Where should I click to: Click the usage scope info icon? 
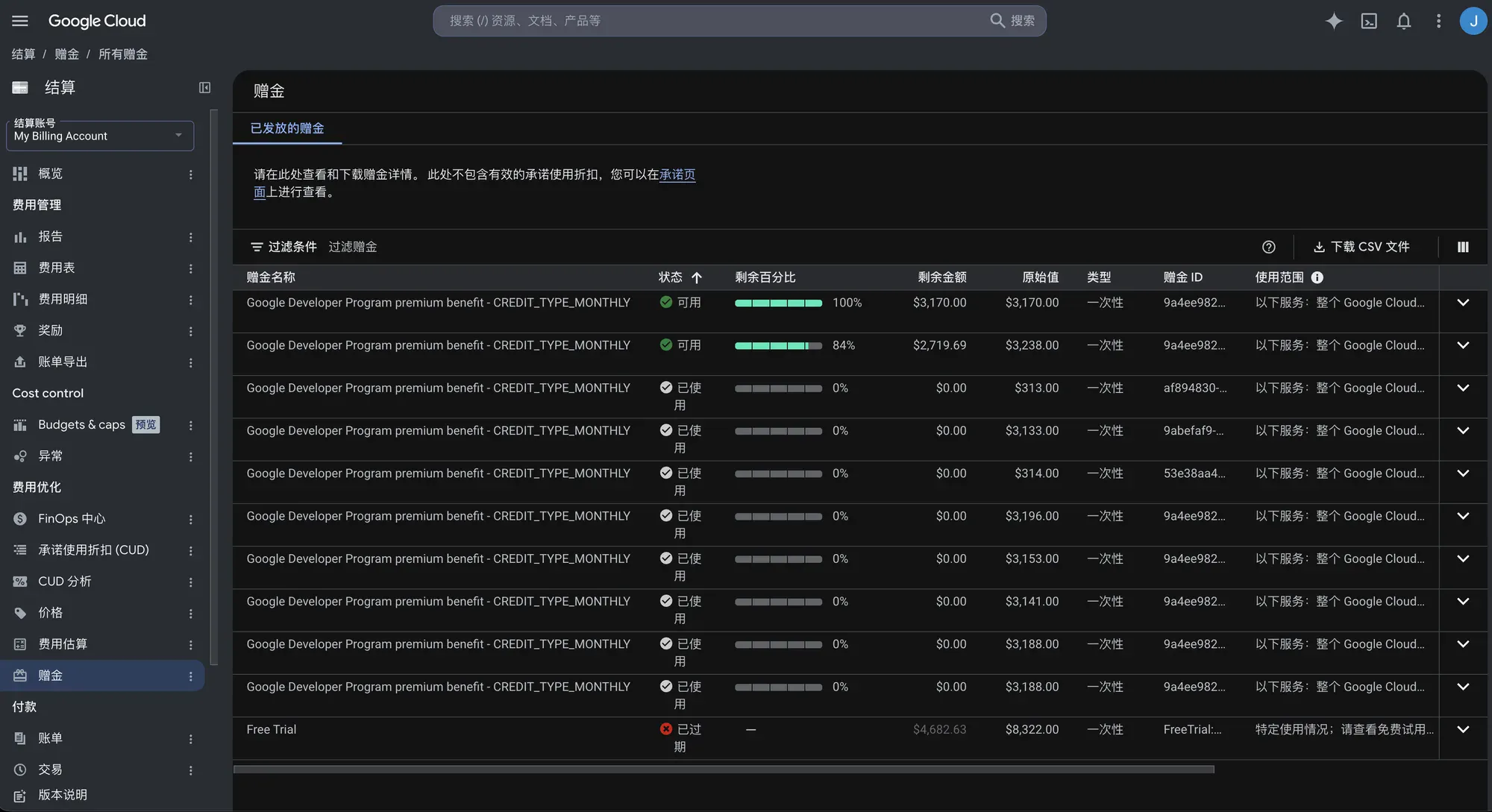point(1317,277)
